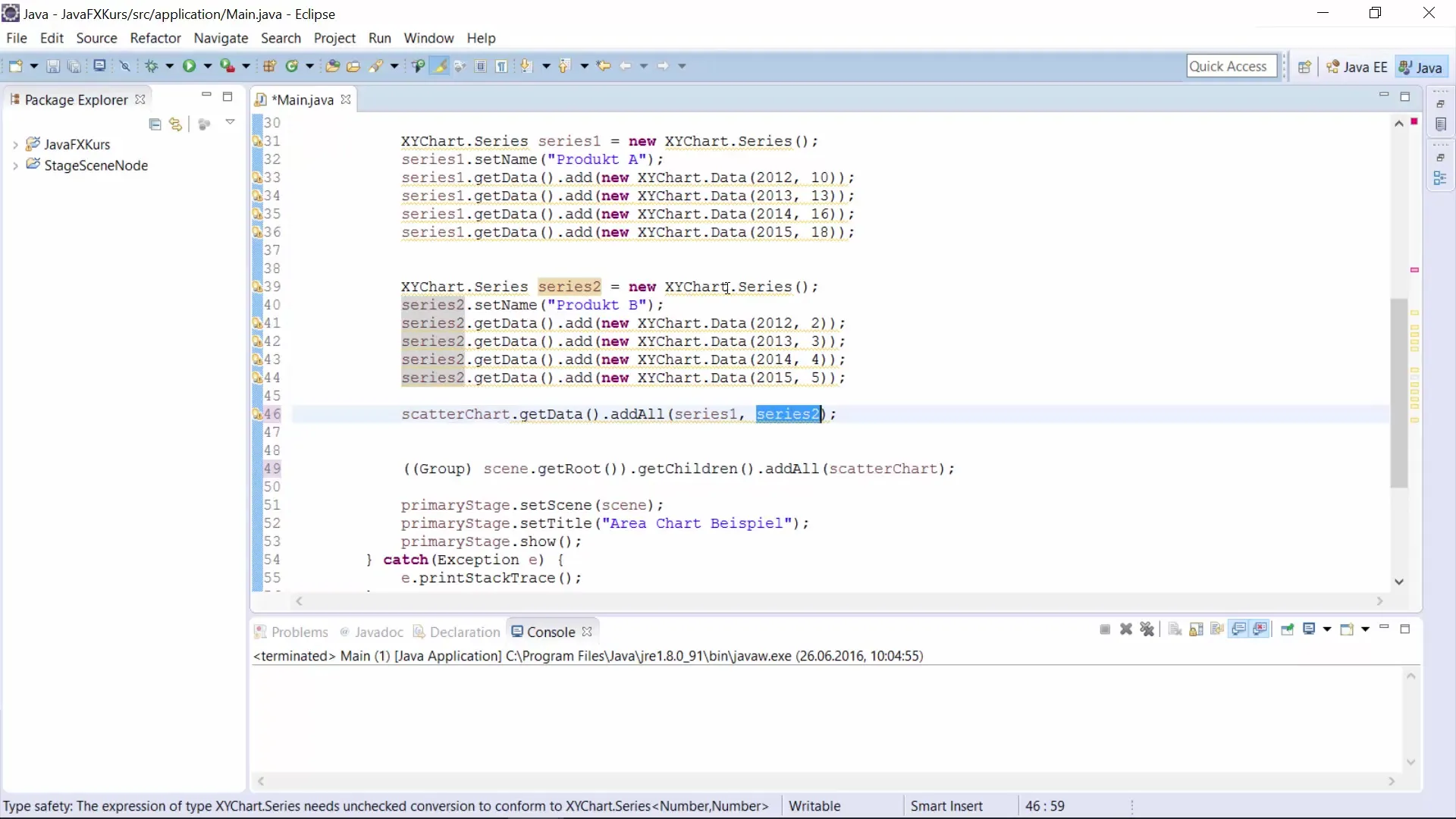Viewport: 1456px width, 819px height.
Task: Click warning marker on line 39
Action: tap(257, 287)
